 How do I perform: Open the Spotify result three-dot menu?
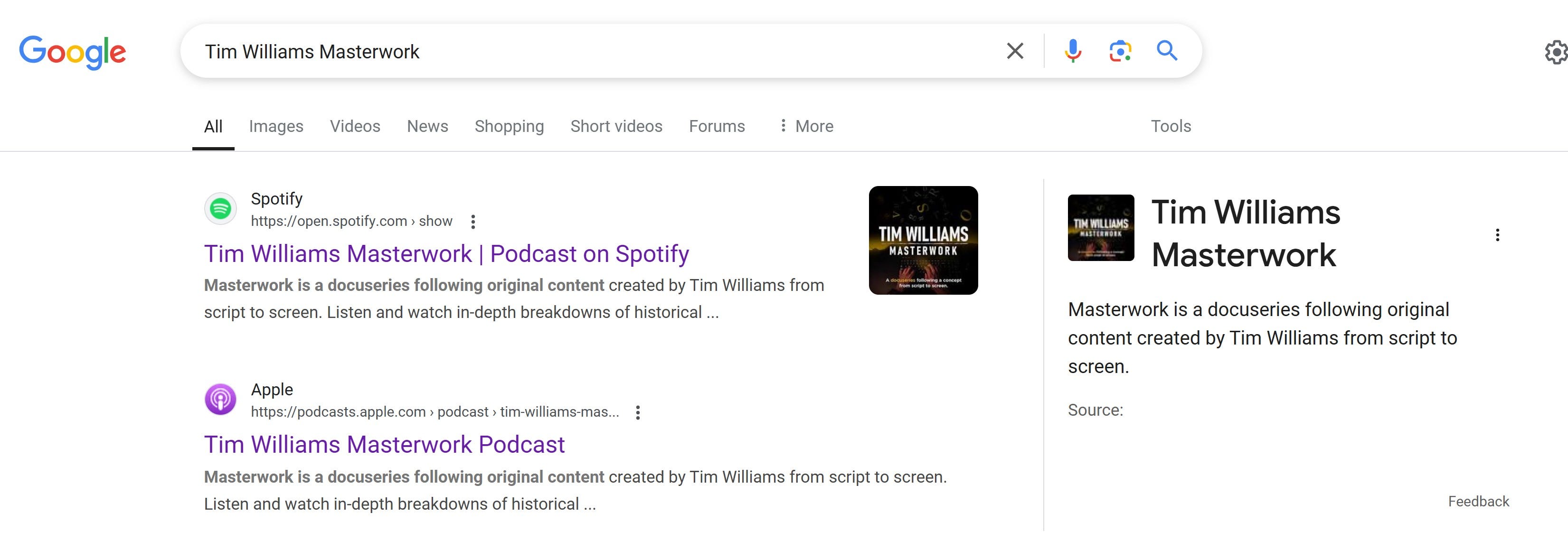pos(473,222)
